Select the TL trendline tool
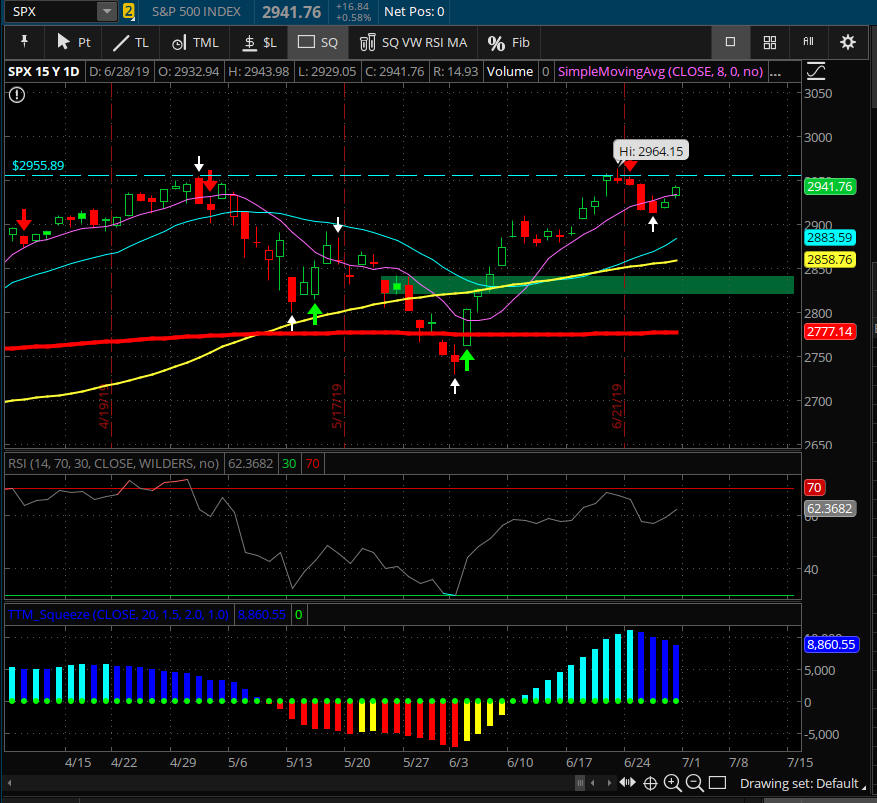877x803 pixels. coord(130,42)
